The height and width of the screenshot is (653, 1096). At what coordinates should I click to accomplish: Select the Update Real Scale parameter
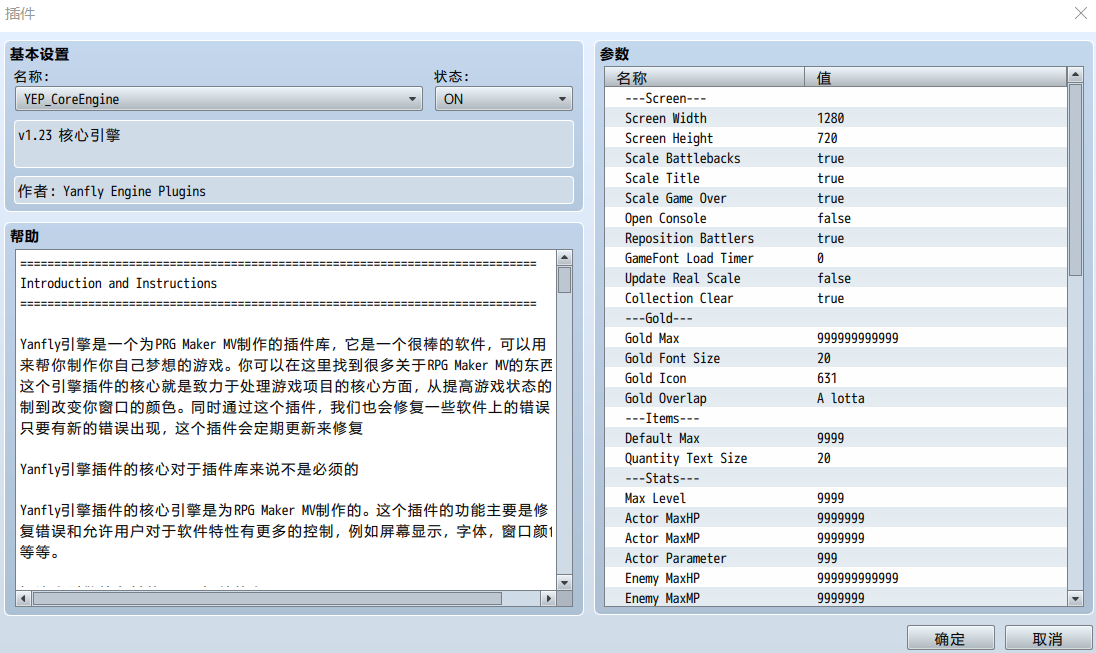(836, 278)
